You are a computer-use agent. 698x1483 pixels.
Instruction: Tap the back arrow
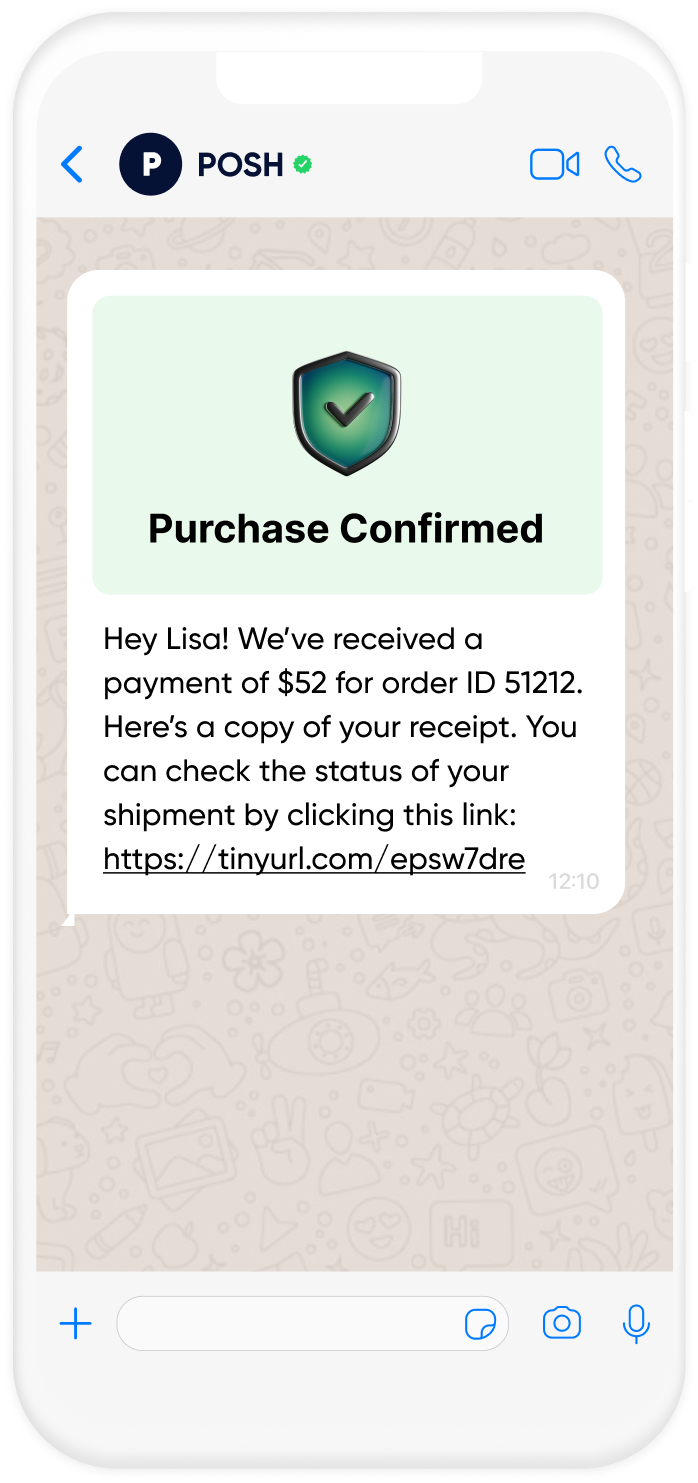(72, 164)
